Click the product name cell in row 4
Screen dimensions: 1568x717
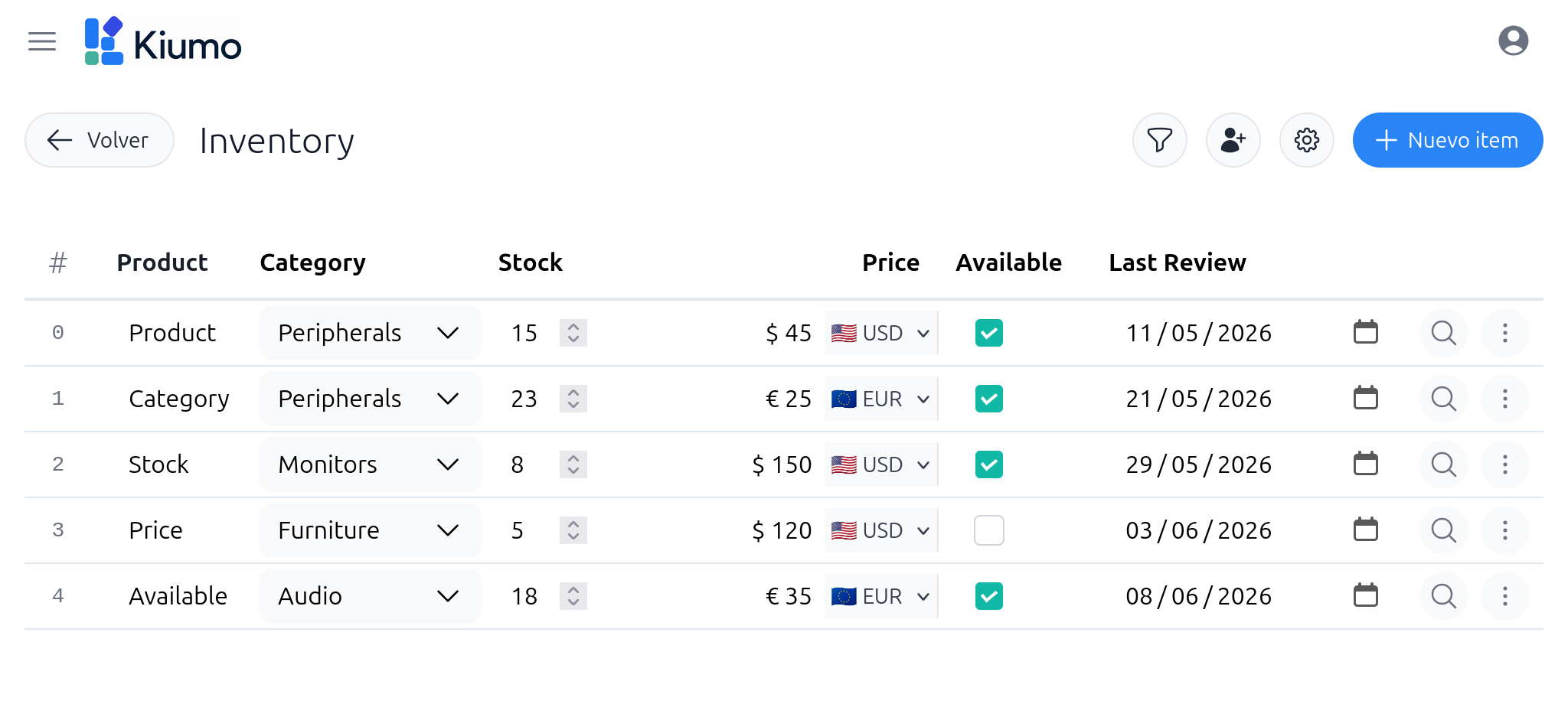(x=178, y=596)
